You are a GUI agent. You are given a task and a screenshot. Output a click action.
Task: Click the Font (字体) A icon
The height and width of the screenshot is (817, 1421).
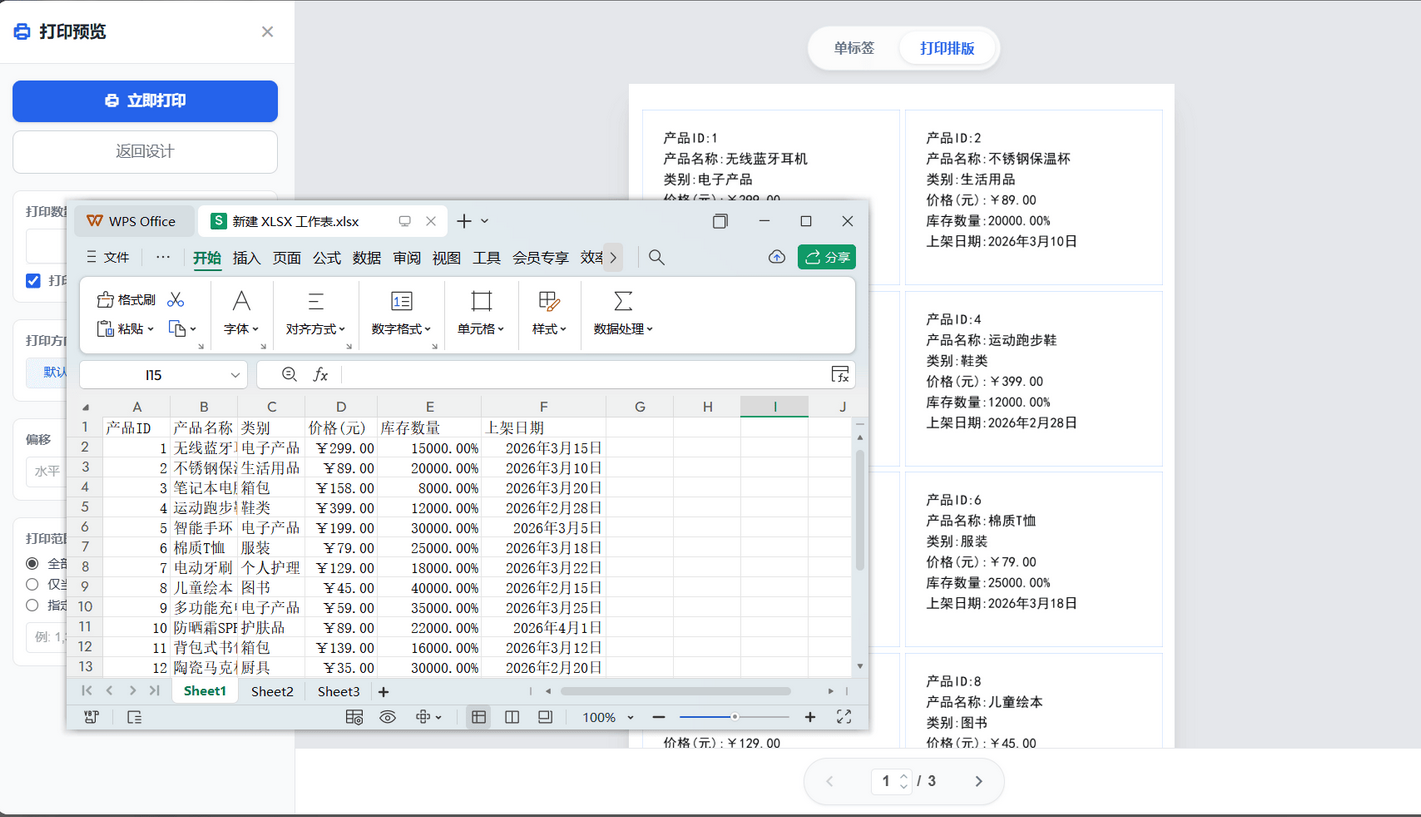click(241, 301)
